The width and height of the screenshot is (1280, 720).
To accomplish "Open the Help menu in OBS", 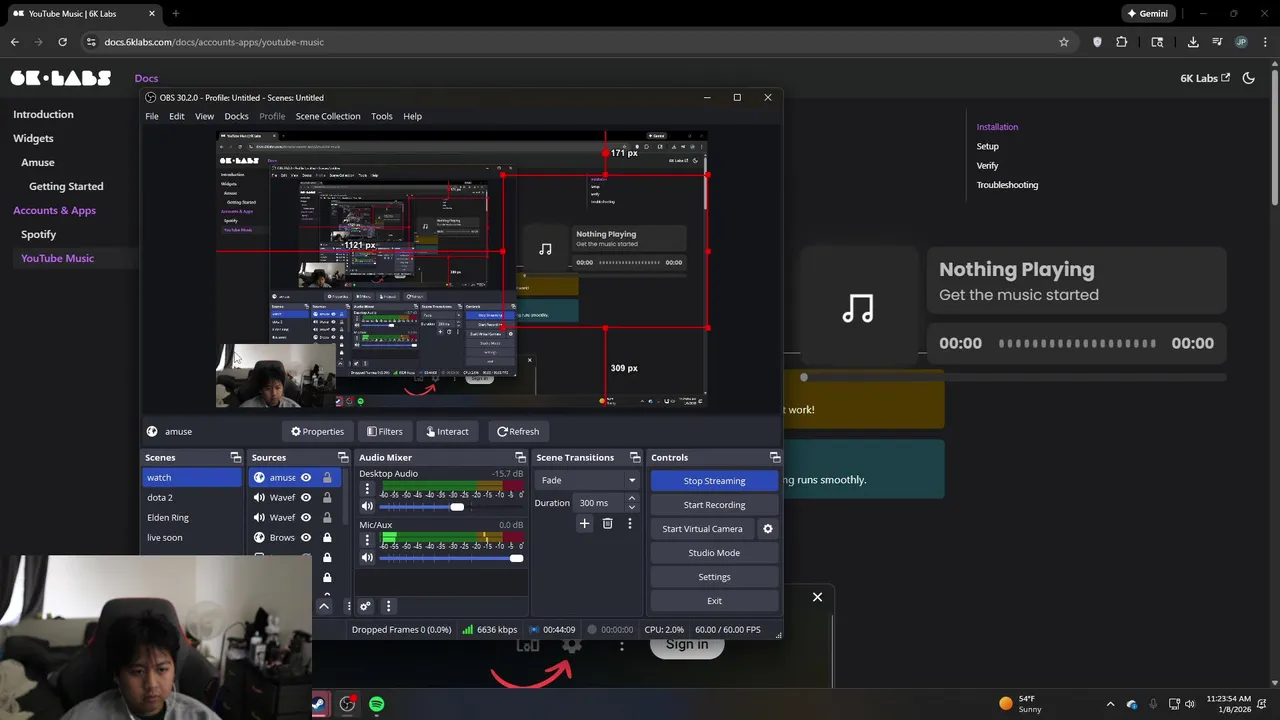I will pyautogui.click(x=412, y=116).
